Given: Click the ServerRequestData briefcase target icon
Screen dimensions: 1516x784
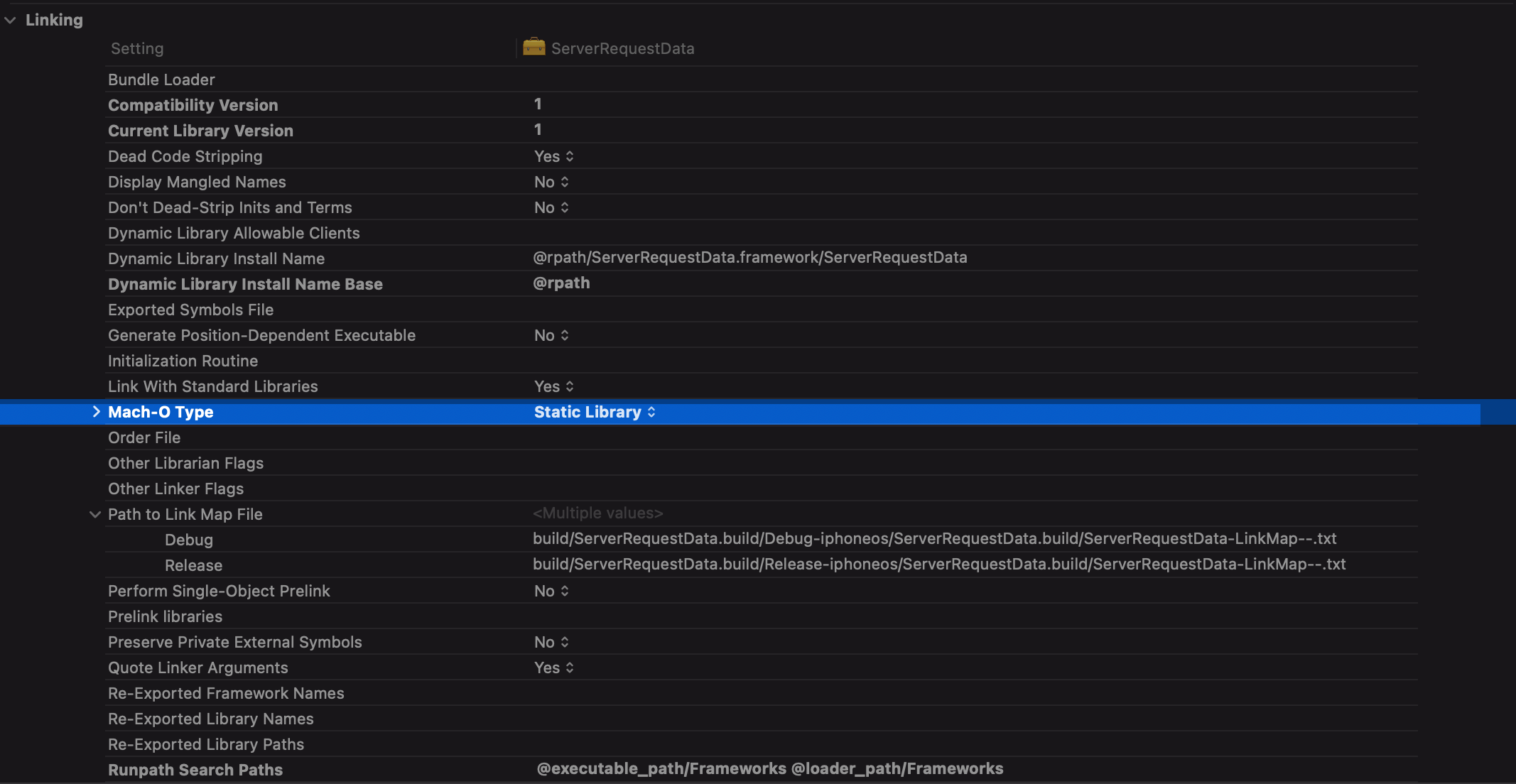Looking at the screenshot, I should [534, 48].
